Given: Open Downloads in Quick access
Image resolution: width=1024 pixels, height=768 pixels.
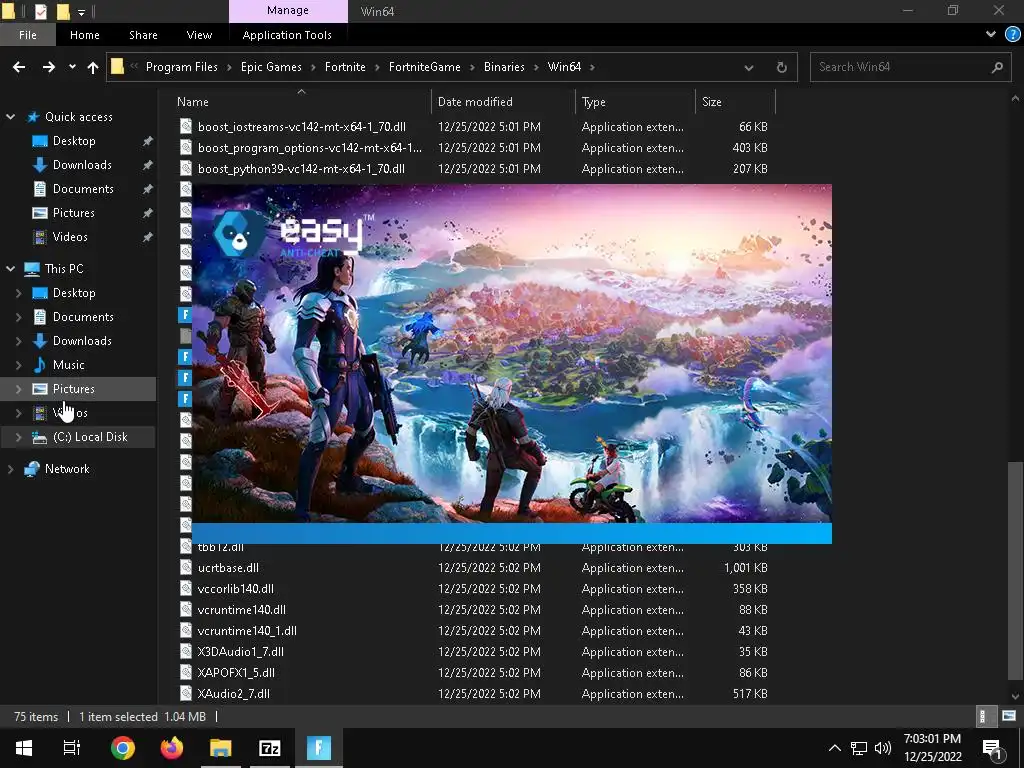Looking at the screenshot, I should coord(82,165).
